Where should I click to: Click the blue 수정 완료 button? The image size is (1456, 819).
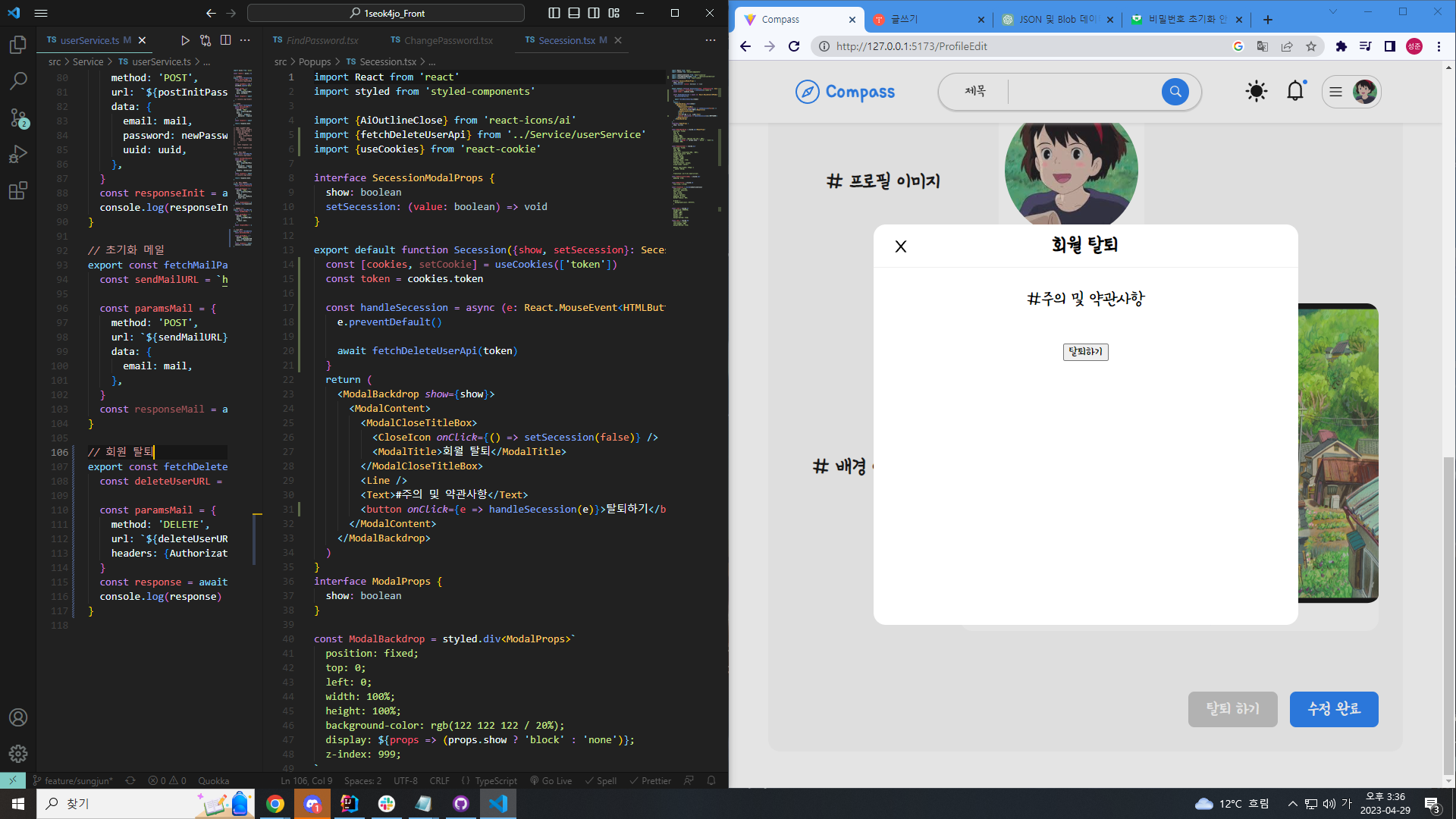click(1333, 709)
